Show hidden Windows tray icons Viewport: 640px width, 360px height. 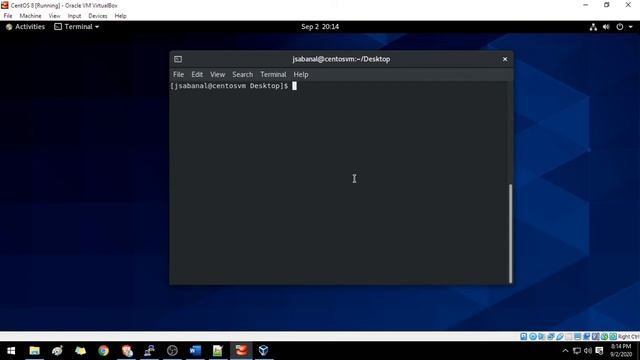pos(565,351)
